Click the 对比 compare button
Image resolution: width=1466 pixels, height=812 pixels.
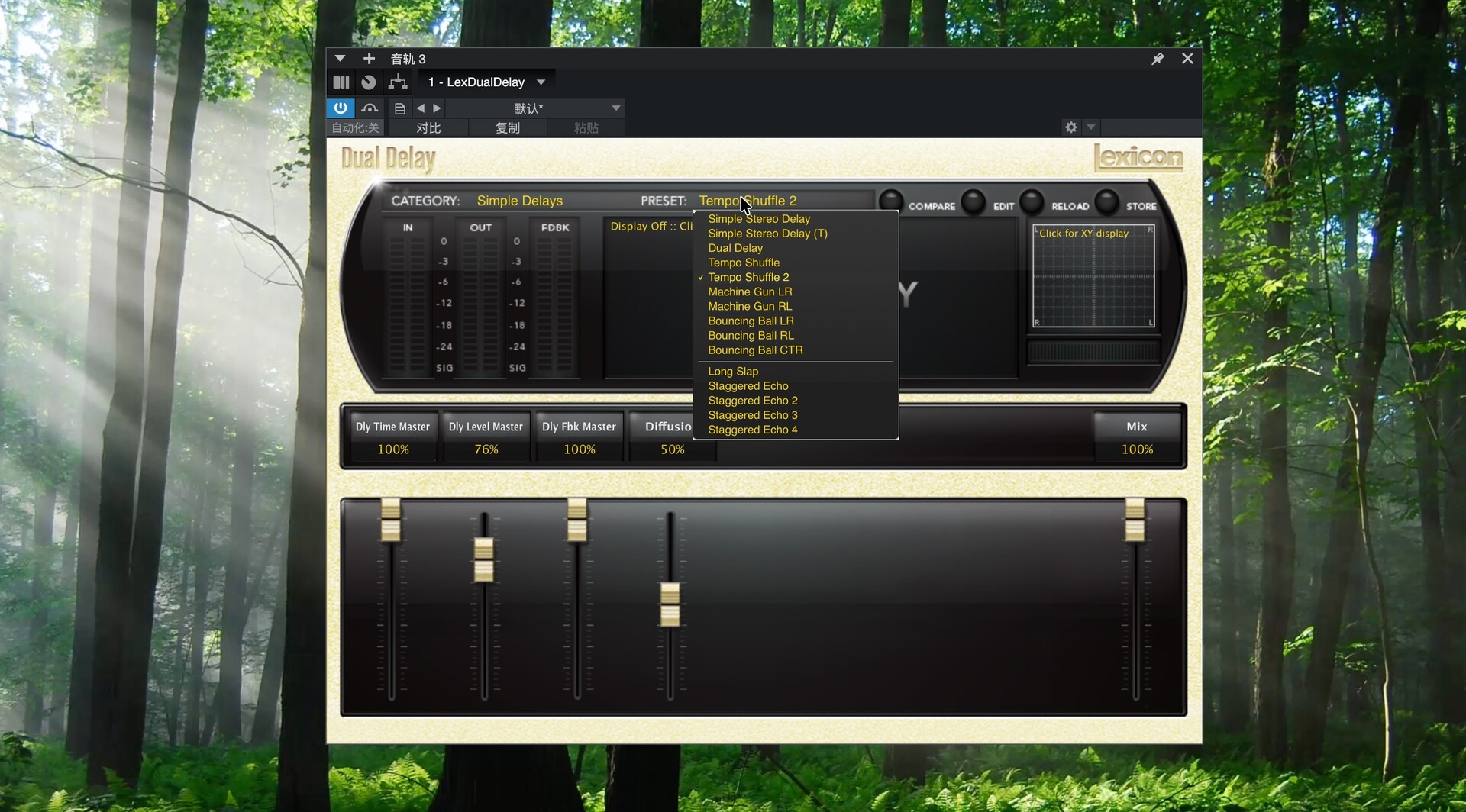coord(428,128)
